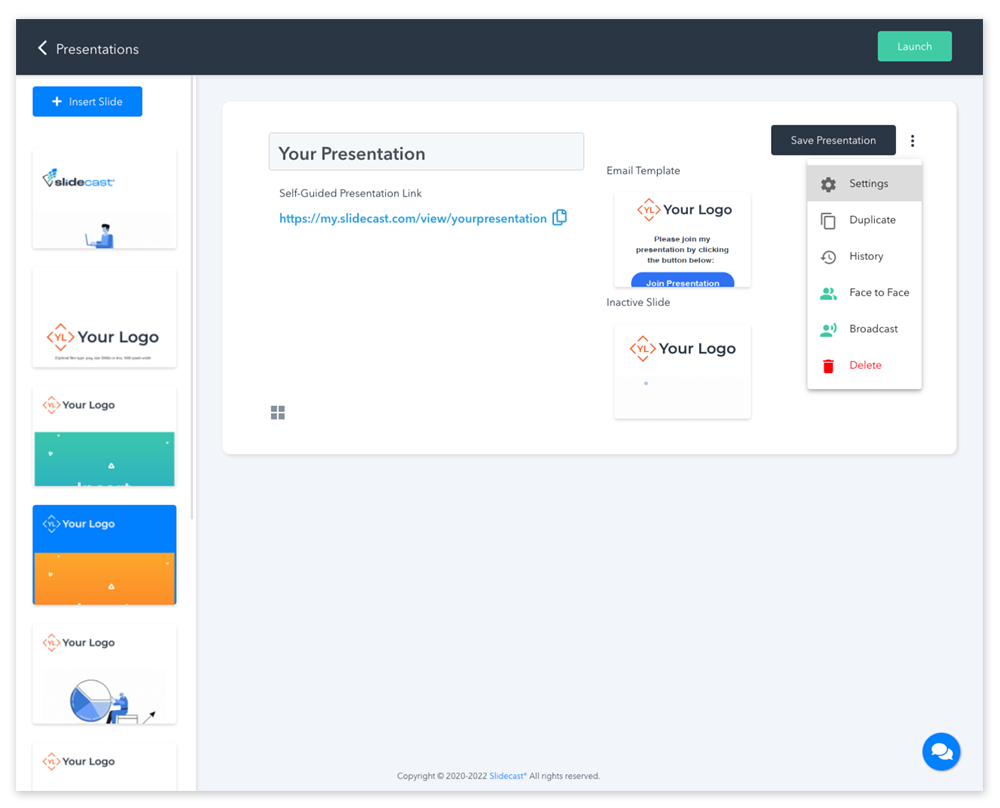The width and height of the screenshot is (1000, 808).
Task: Click the Email Template label
Action: coord(643,170)
